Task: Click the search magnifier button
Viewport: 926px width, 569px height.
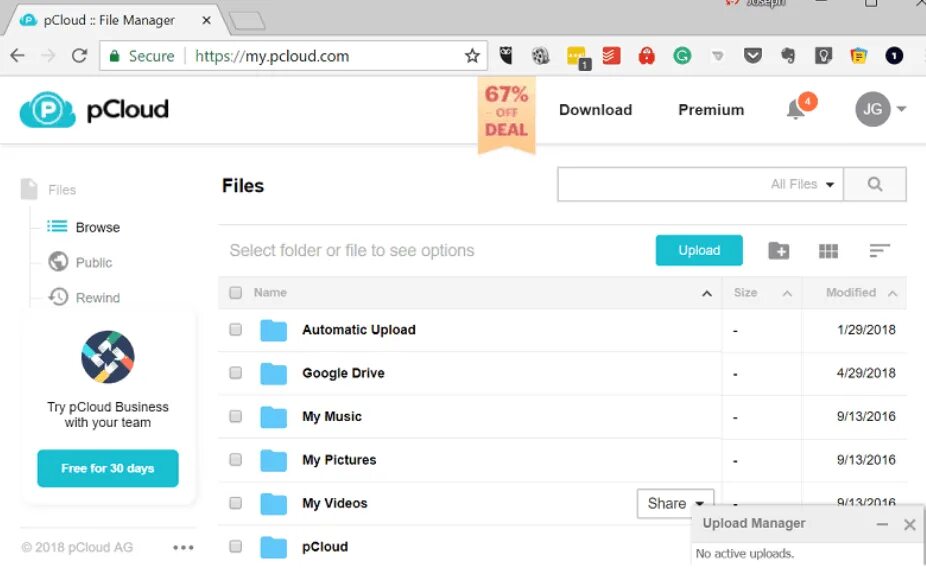Action: coord(875,184)
